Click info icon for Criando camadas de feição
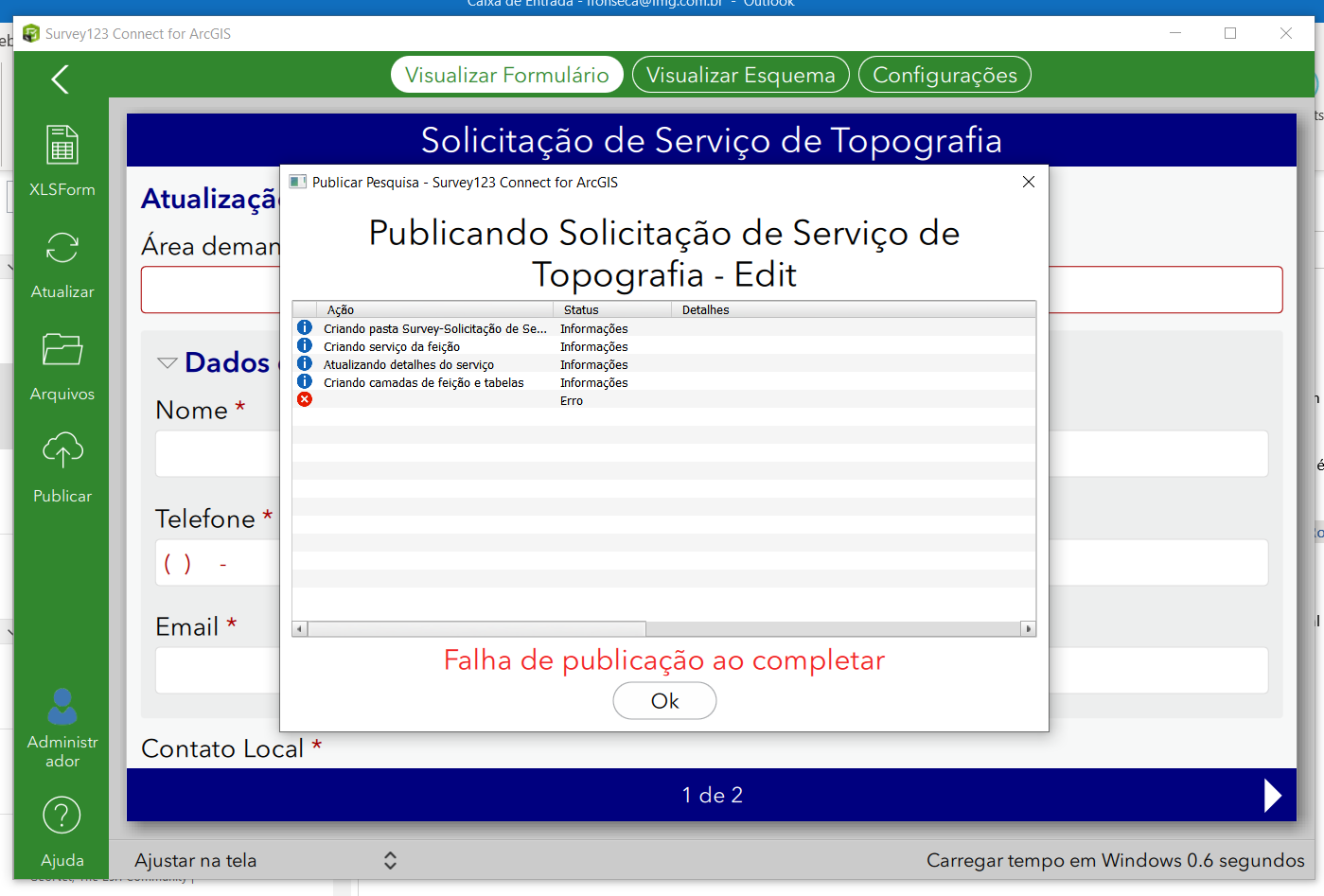 (305, 382)
